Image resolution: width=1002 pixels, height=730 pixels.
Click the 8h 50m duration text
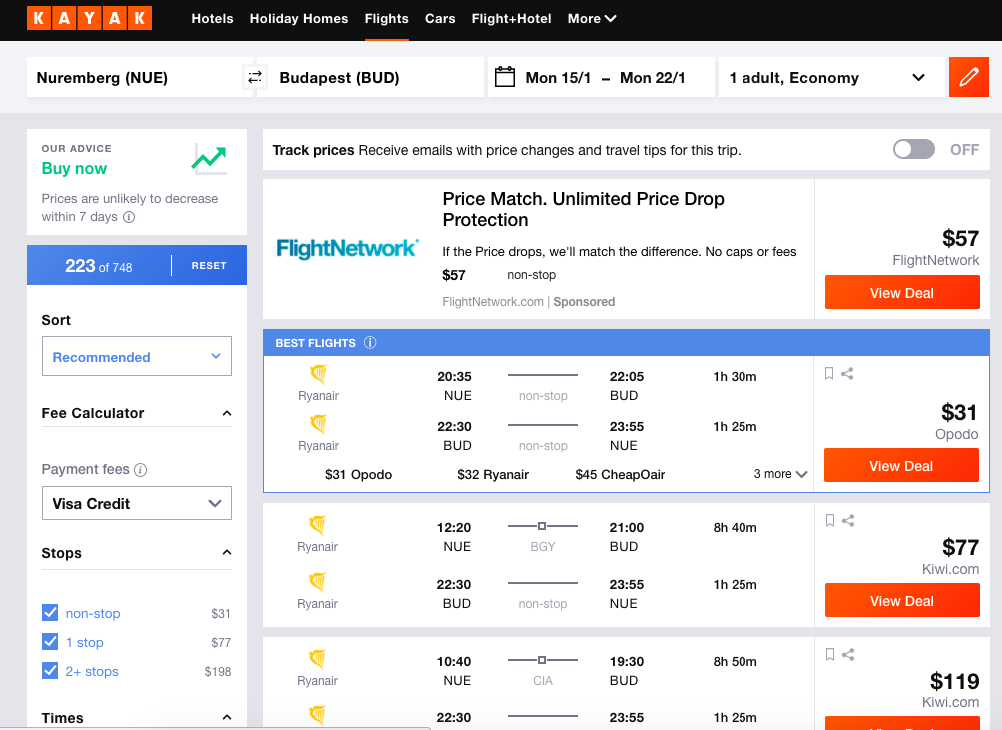coord(735,662)
